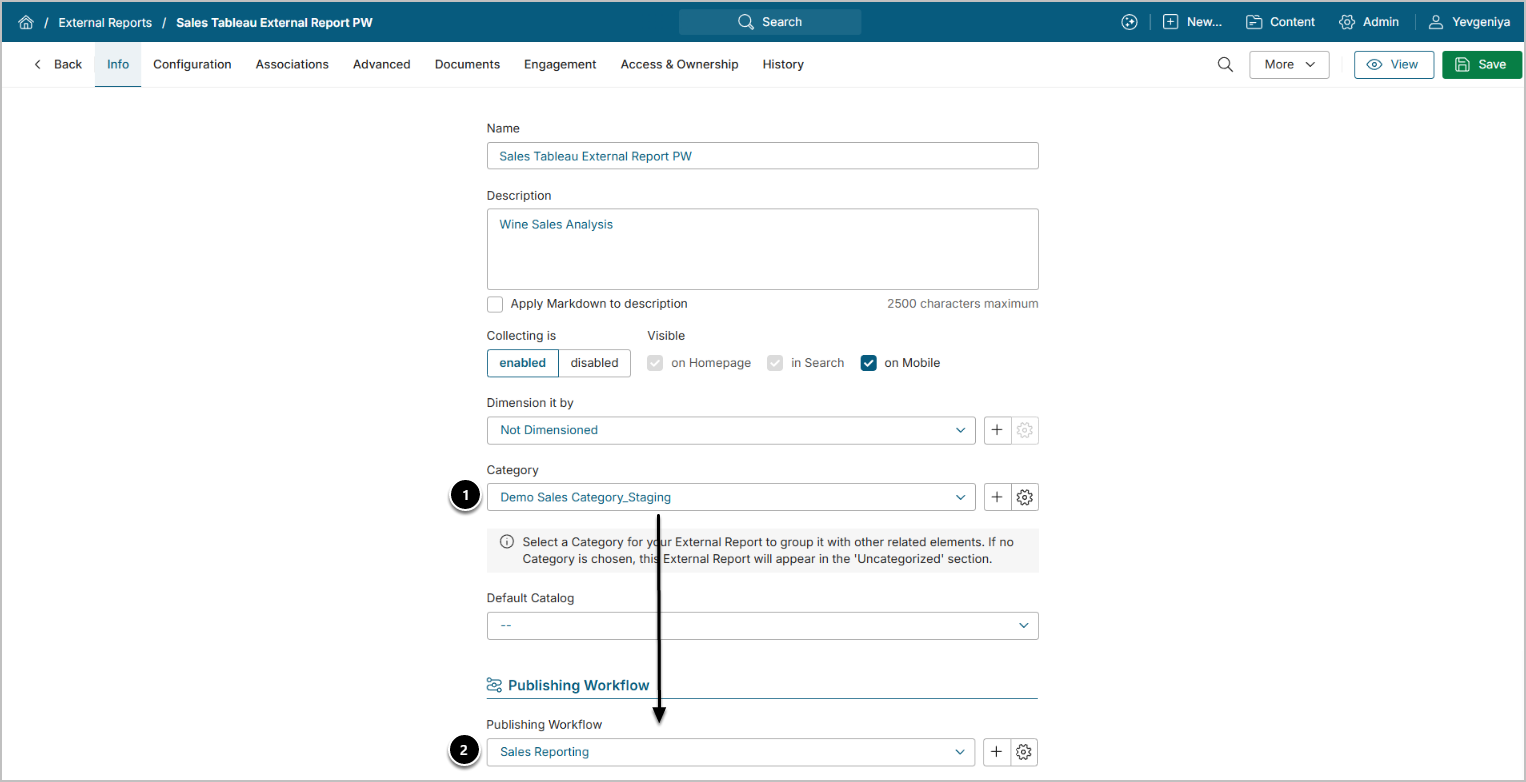This screenshot has width=1526, height=782.
Task: Click the home icon in breadcrumb
Action: [26, 22]
